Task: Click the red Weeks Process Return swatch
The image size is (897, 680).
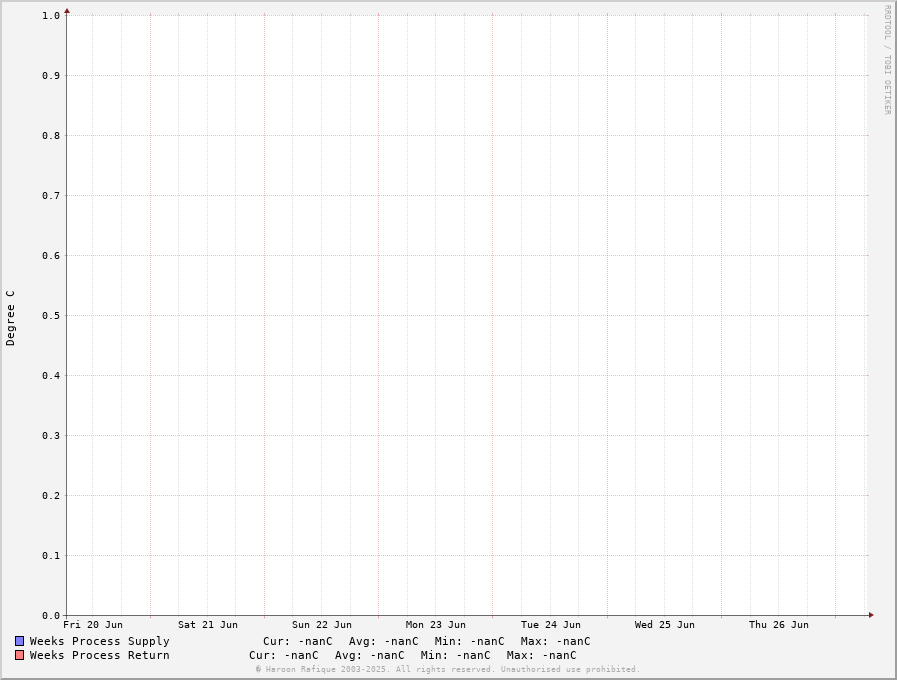Action: [x=19, y=655]
